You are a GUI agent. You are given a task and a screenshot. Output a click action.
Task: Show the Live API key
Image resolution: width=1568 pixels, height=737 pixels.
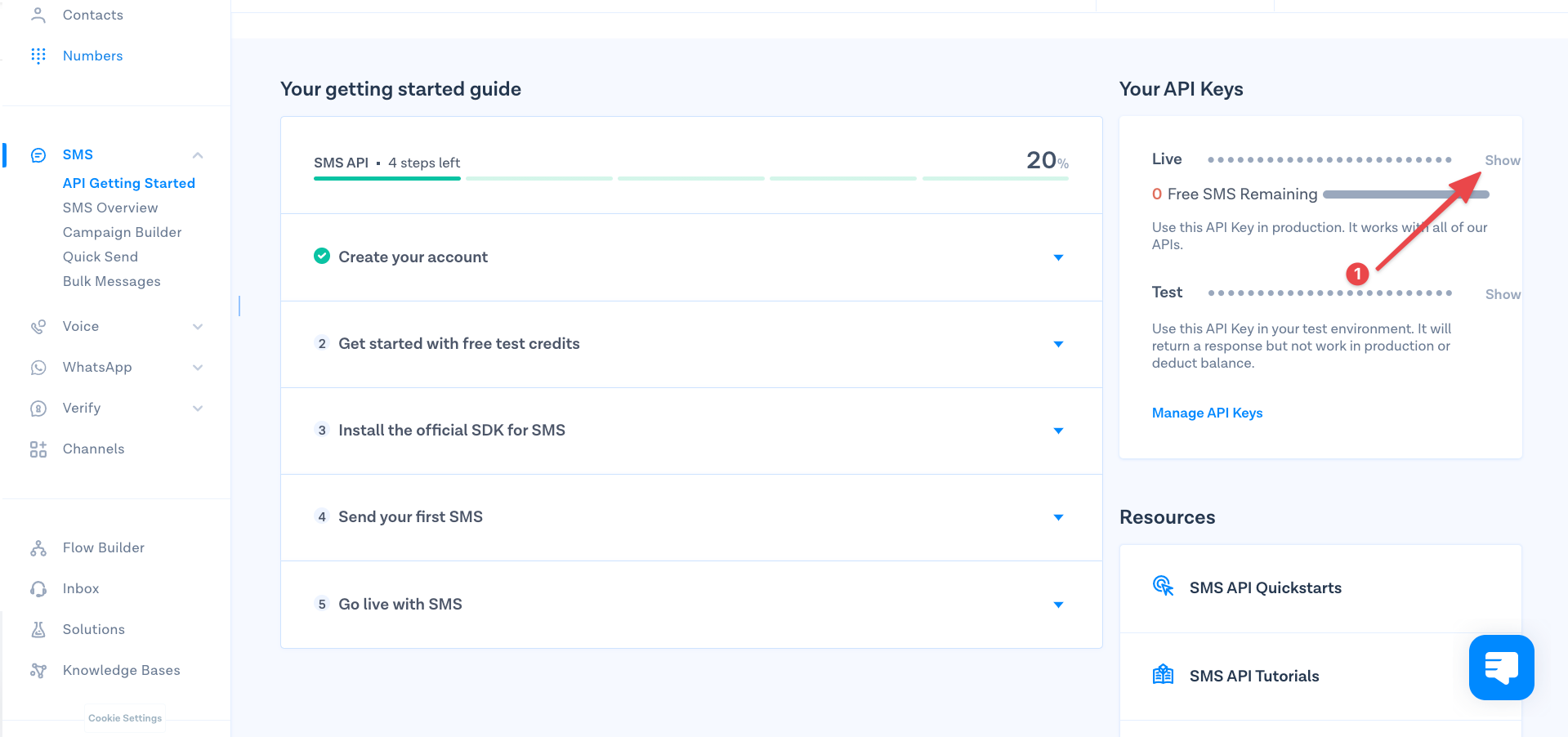click(1503, 160)
